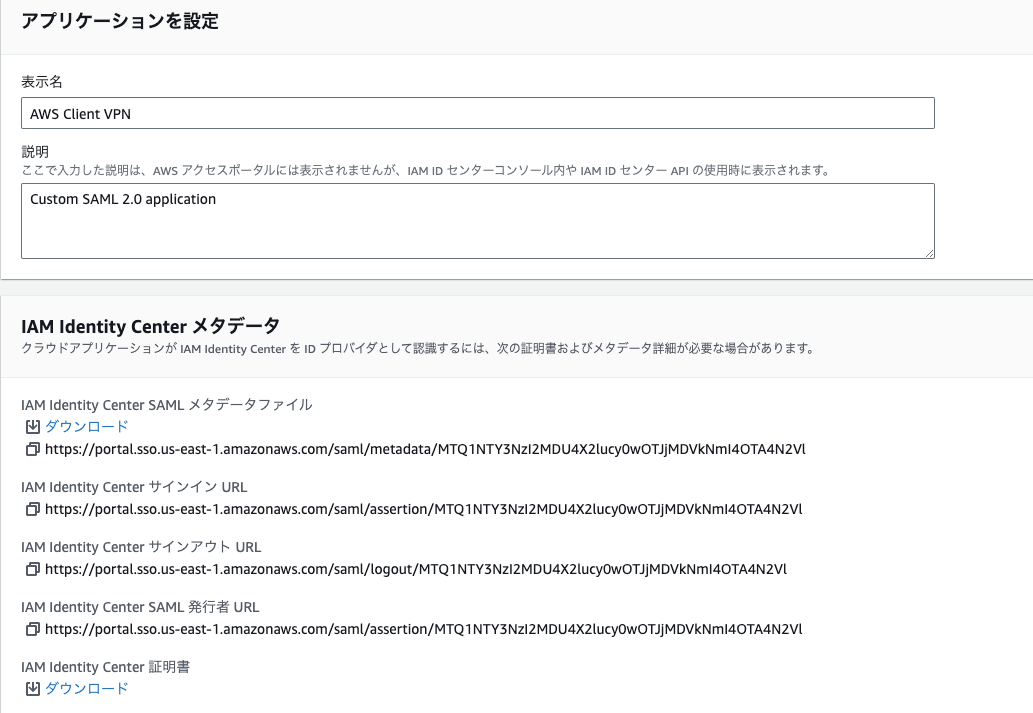Focus the 表示名 field containing AWS Client VPN
1033x713 pixels.
[478, 113]
